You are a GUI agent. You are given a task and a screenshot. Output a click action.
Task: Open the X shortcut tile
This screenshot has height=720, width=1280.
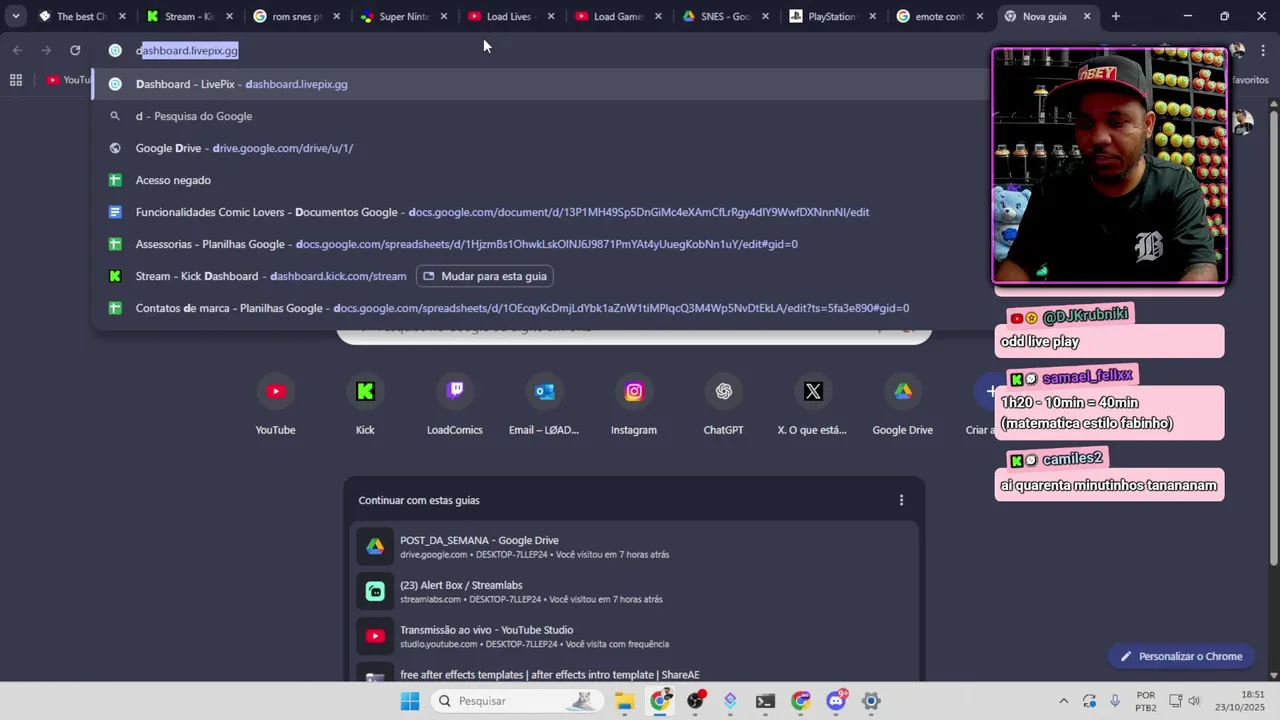(813, 404)
